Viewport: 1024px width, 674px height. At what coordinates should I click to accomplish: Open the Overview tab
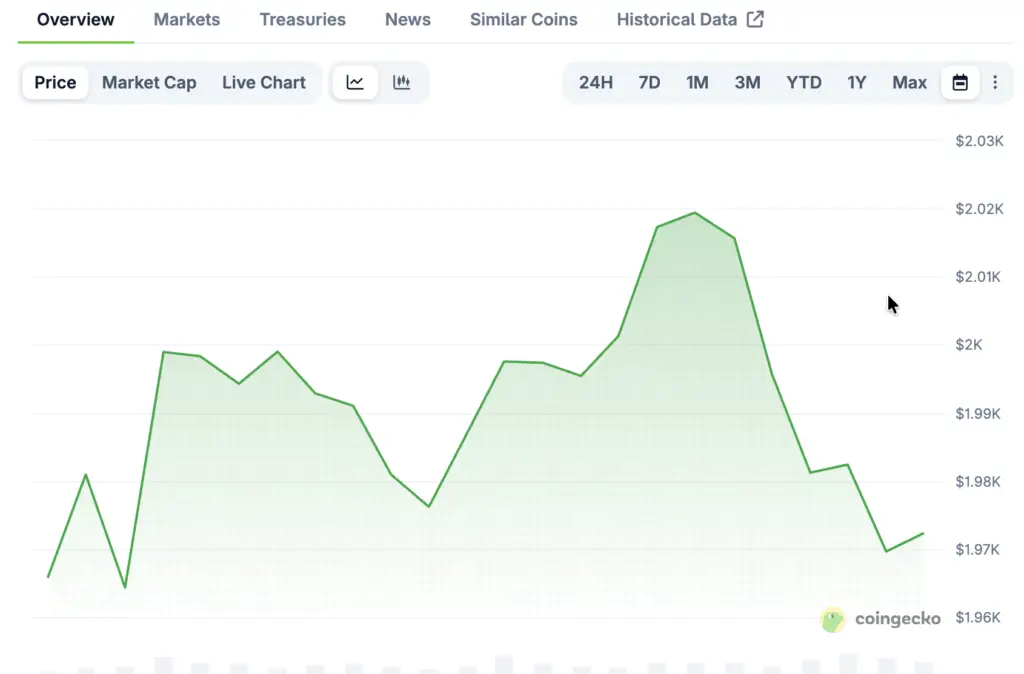(x=76, y=19)
